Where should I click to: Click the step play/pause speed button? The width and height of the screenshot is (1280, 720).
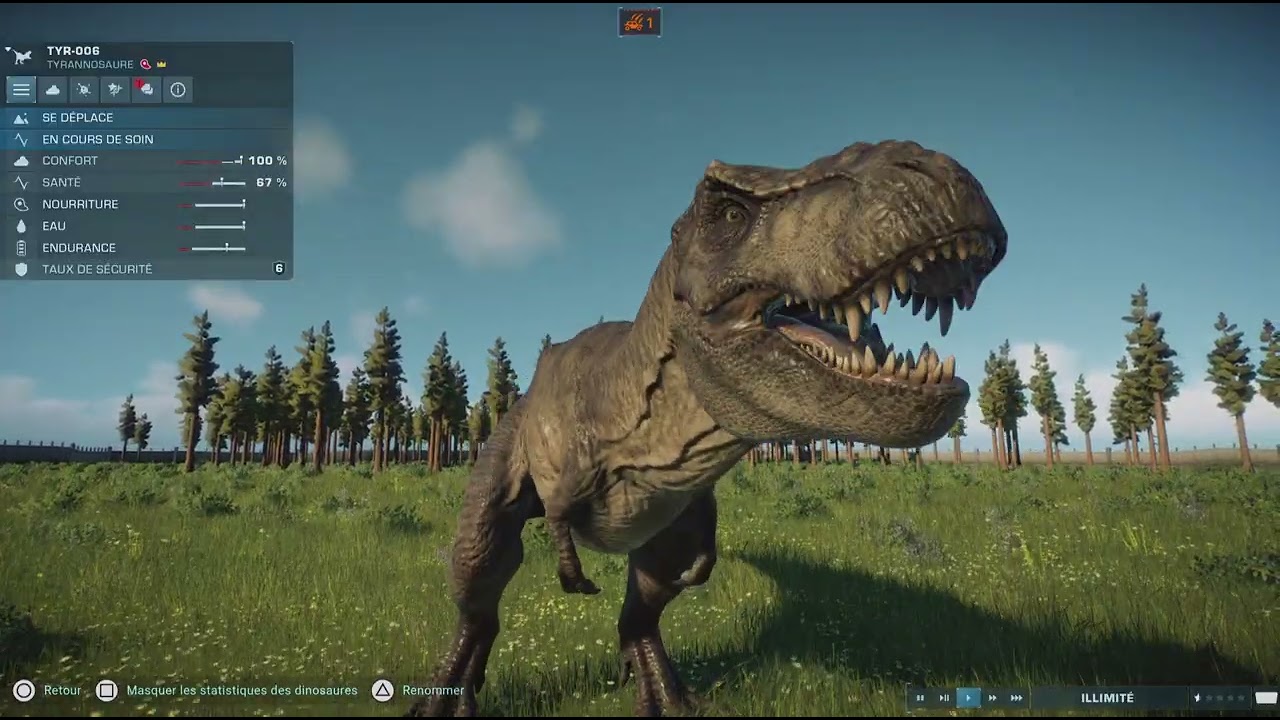pos(944,698)
